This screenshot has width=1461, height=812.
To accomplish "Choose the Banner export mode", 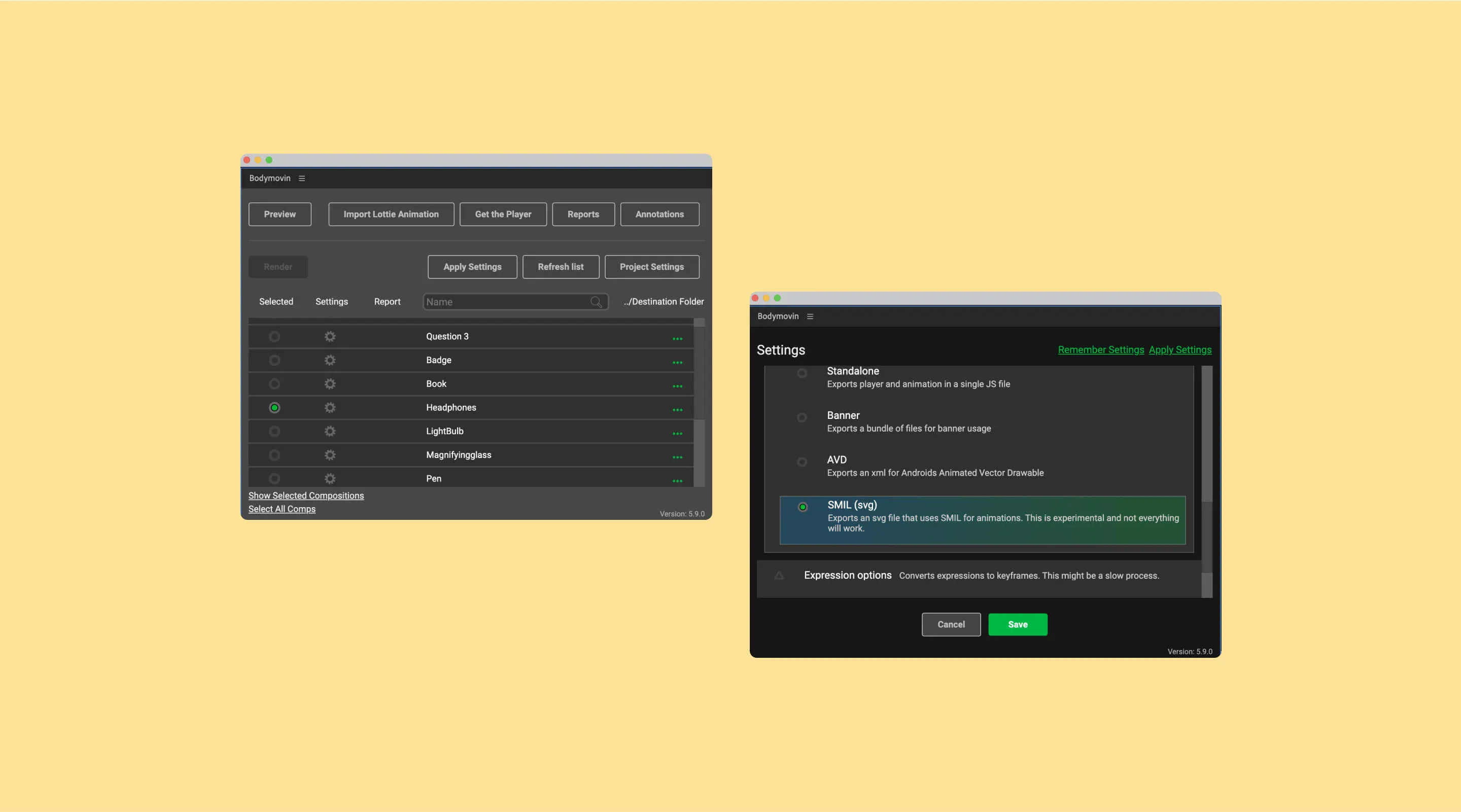I will pos(802,418).
